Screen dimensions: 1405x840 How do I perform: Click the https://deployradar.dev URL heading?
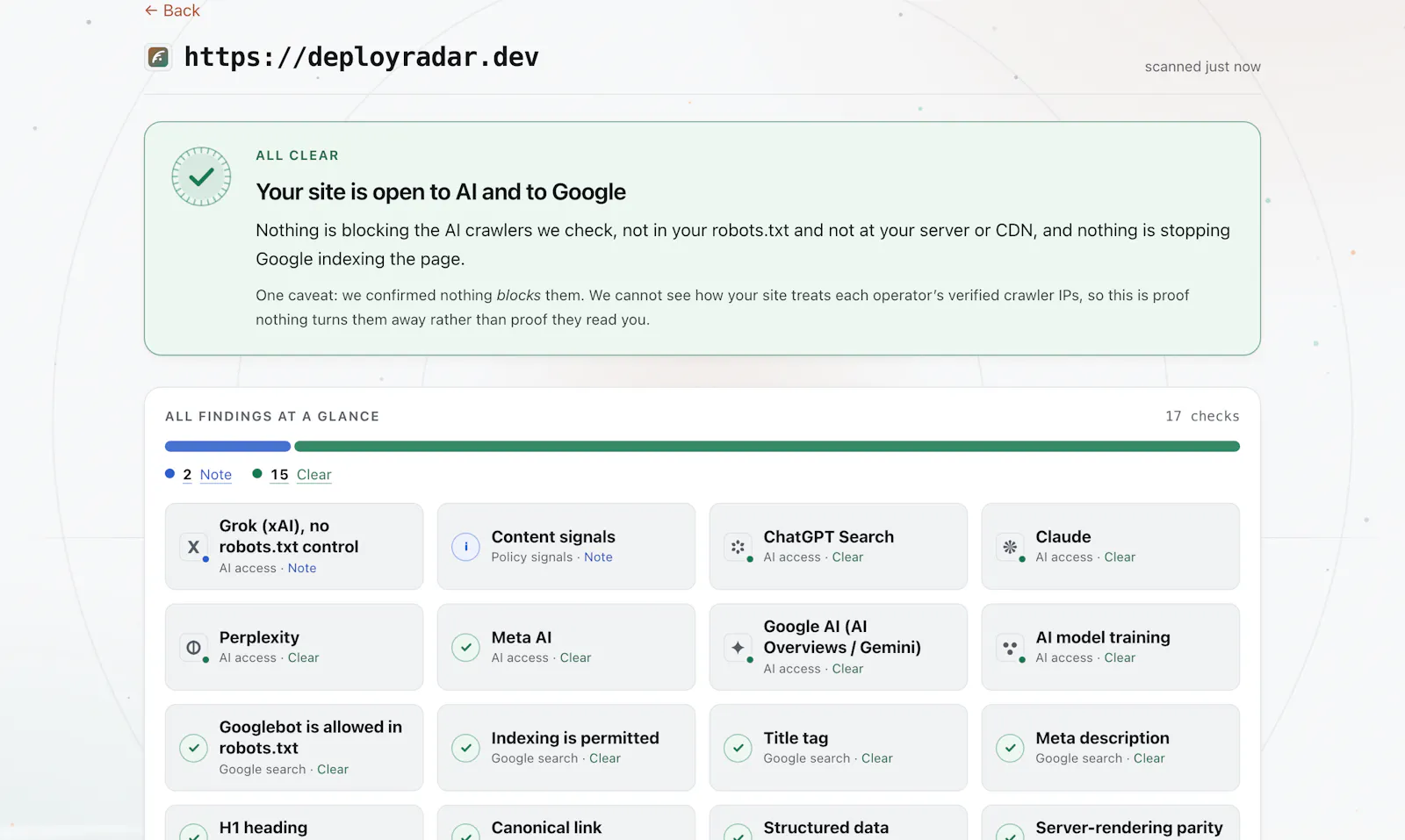[x=361, y=57]
